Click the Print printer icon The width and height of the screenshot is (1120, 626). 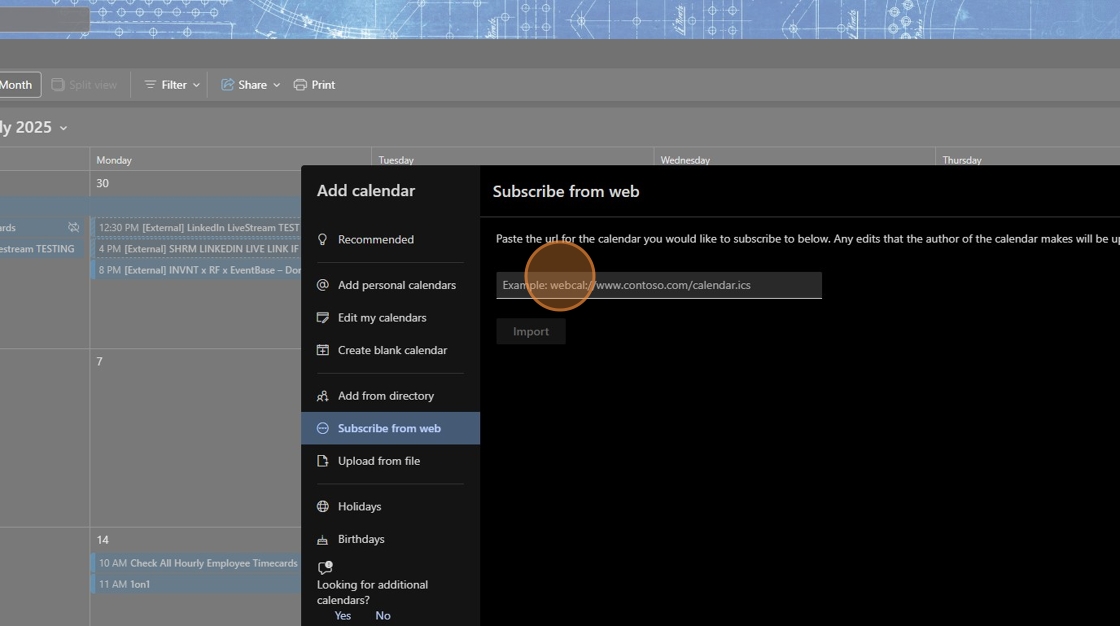pos(300,85)
